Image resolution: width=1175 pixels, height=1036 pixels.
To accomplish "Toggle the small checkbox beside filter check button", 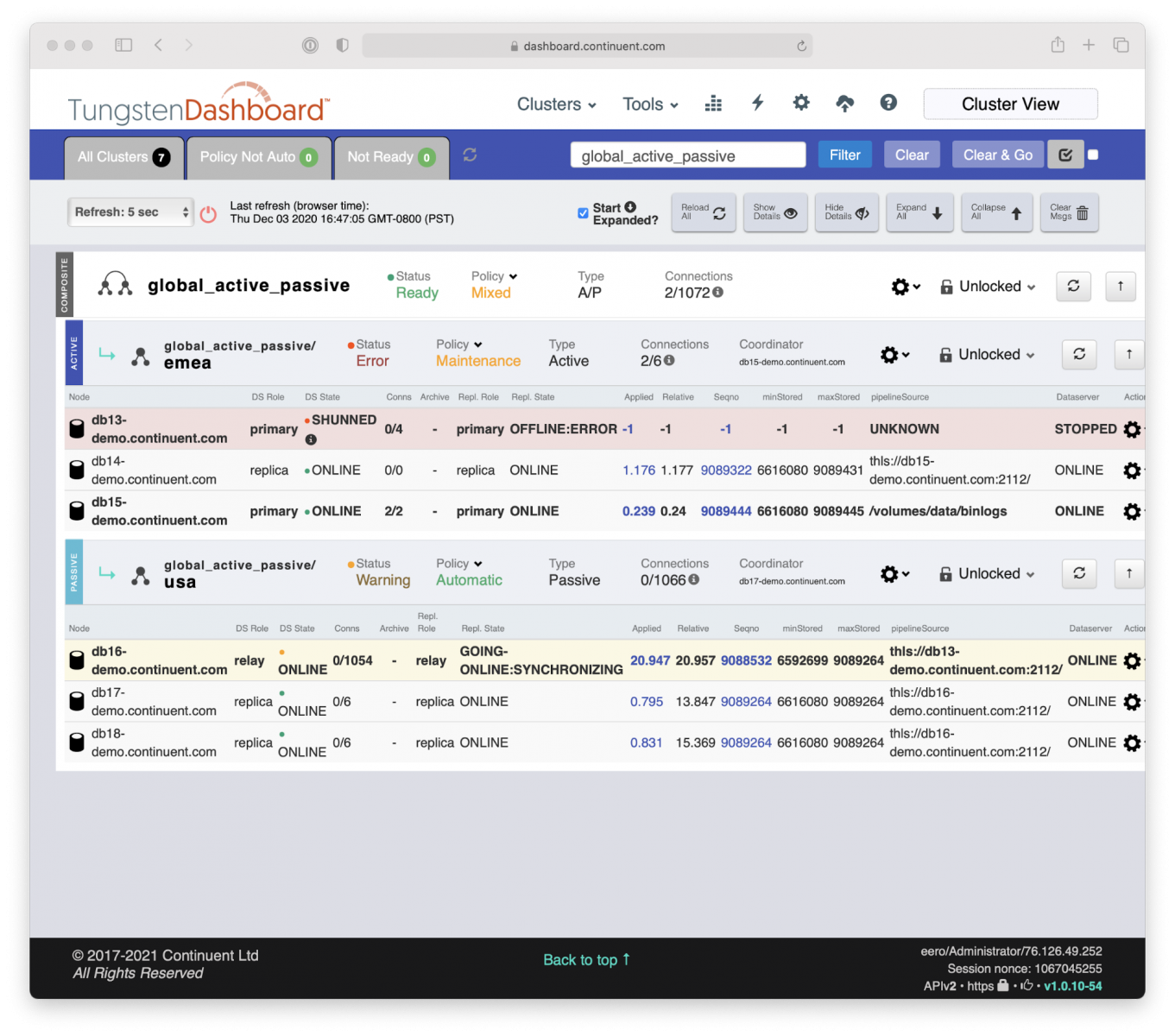I will (x=1093, y=155).
